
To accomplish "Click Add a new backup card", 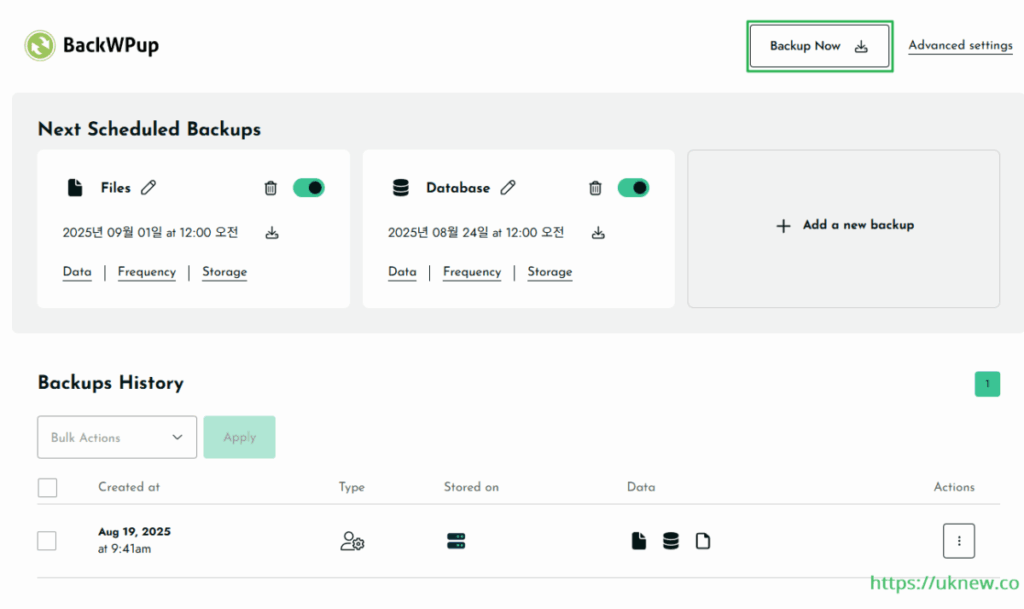I will [x=844, y=226].
